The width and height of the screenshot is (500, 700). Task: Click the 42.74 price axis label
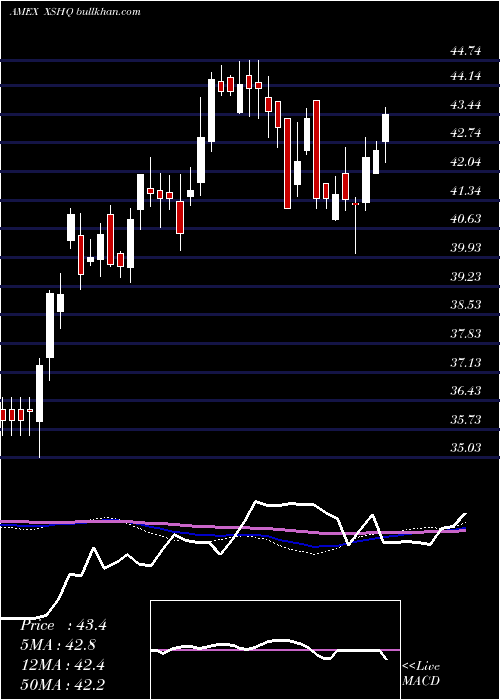[x=466, y=133]
